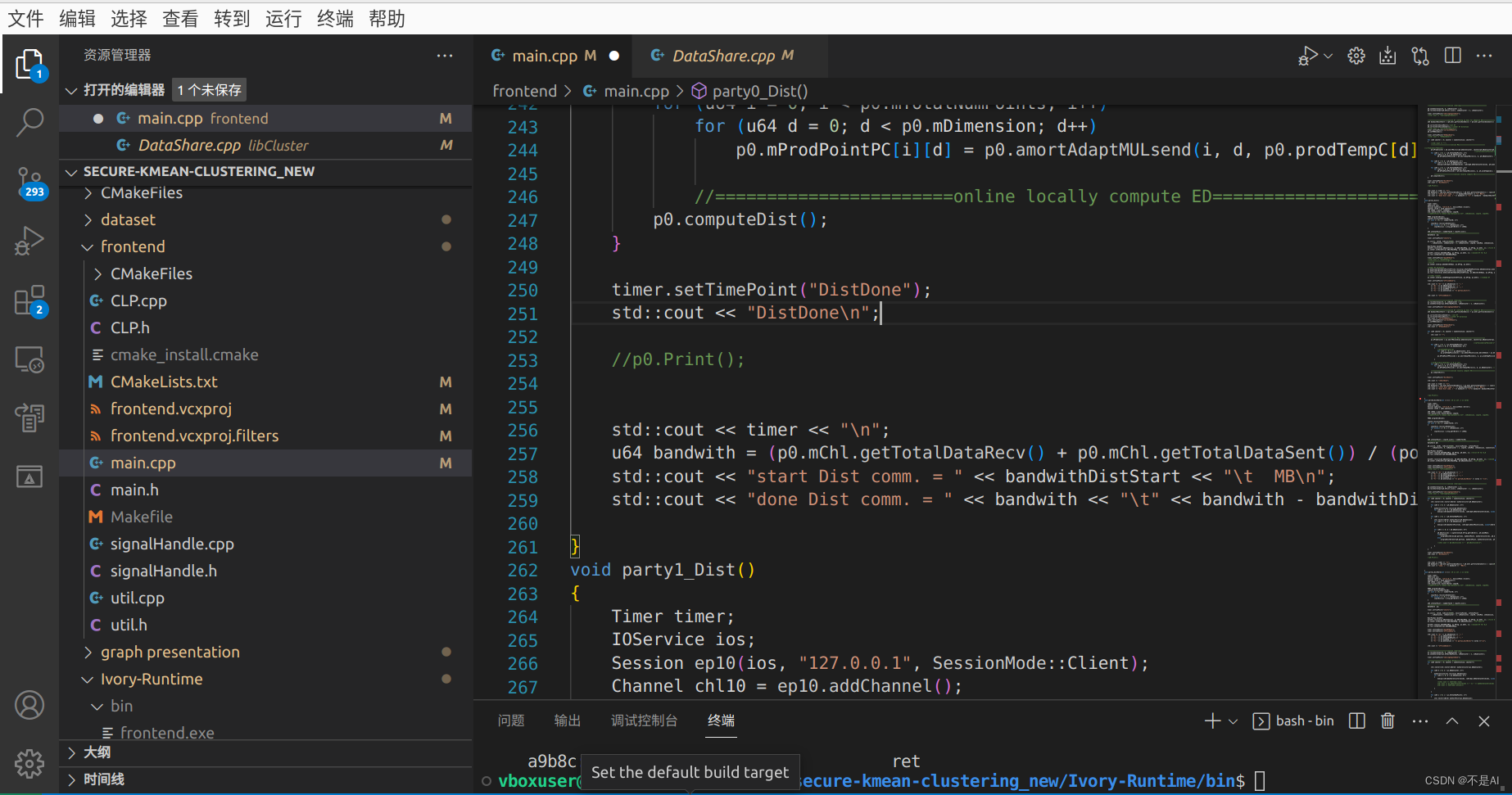Screen dimensions: 1512x795
Task: Click line number 256 in the gutter
Action: pos(523,431)
